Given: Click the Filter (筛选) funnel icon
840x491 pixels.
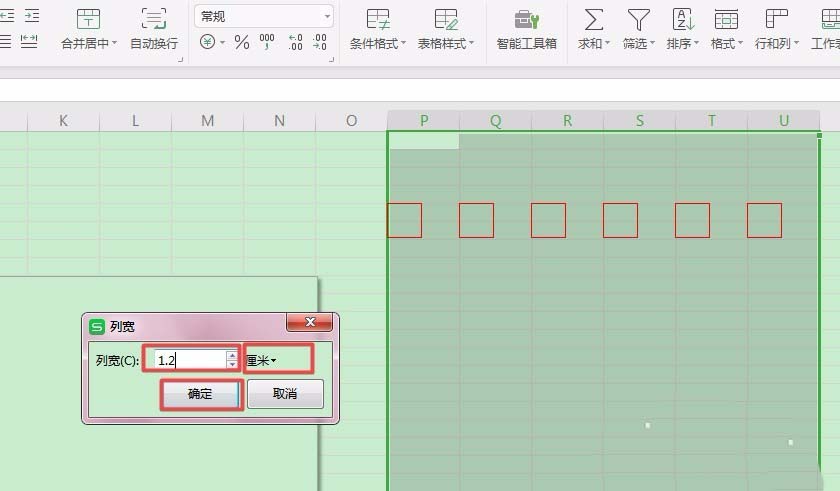Looking at the screenshot, I should pos(637,20).
